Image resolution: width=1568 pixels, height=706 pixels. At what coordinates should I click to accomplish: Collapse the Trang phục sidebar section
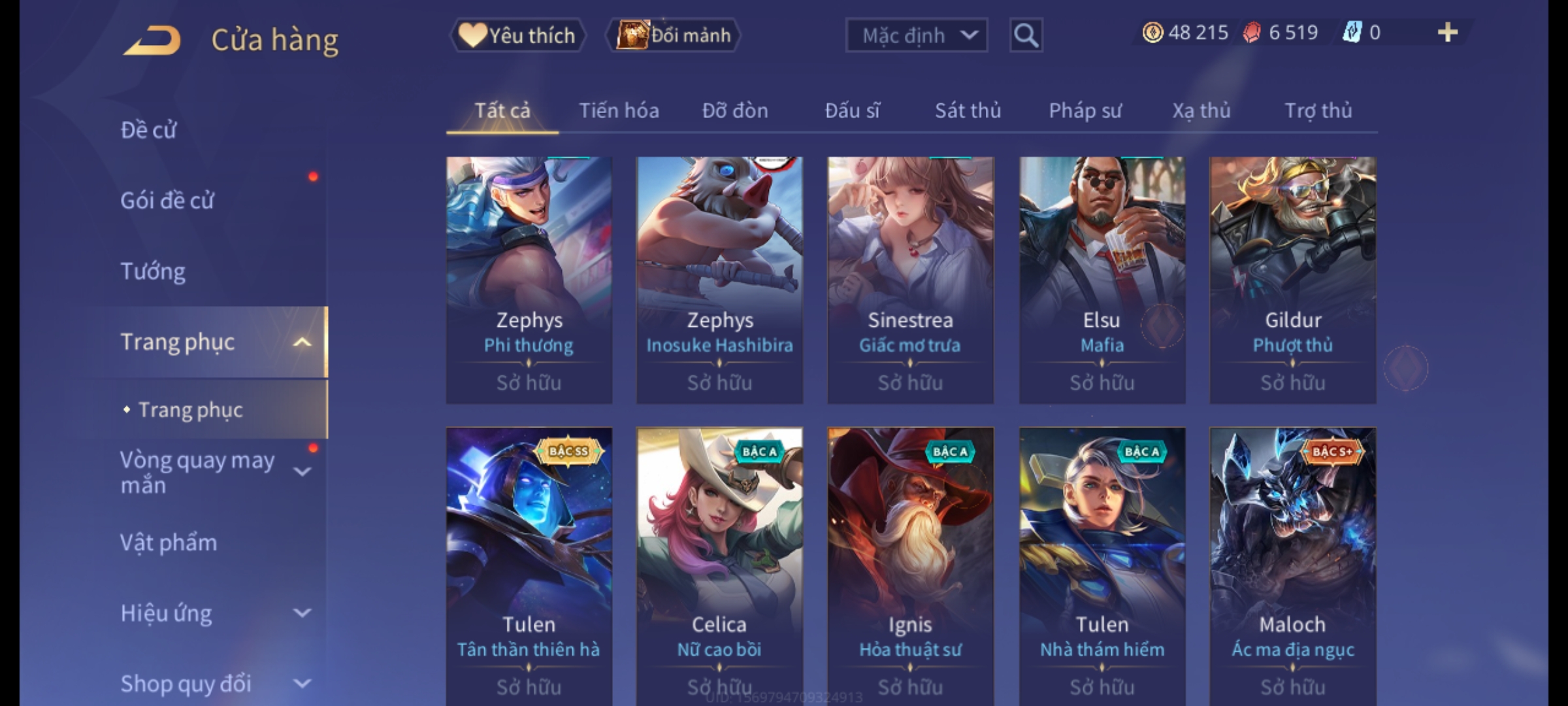pos(302,342)
